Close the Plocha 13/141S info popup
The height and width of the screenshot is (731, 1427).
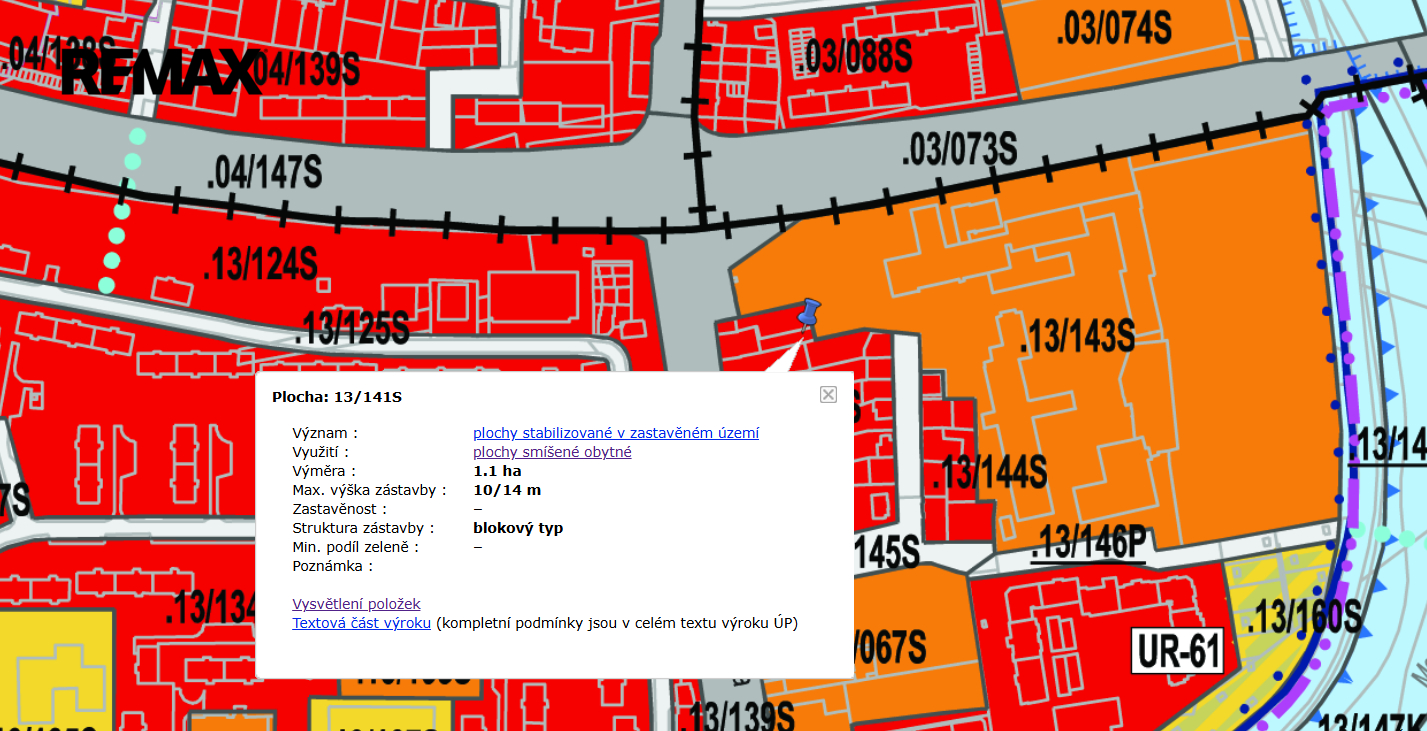[x=828, y=395]
